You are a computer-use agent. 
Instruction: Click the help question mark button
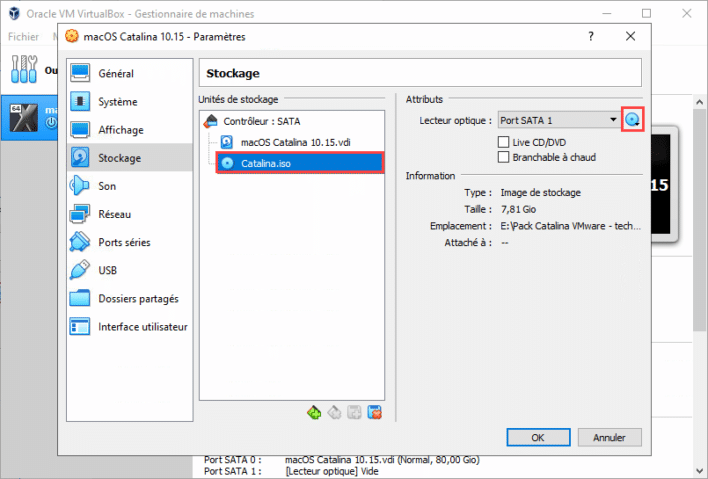[591, 36]
